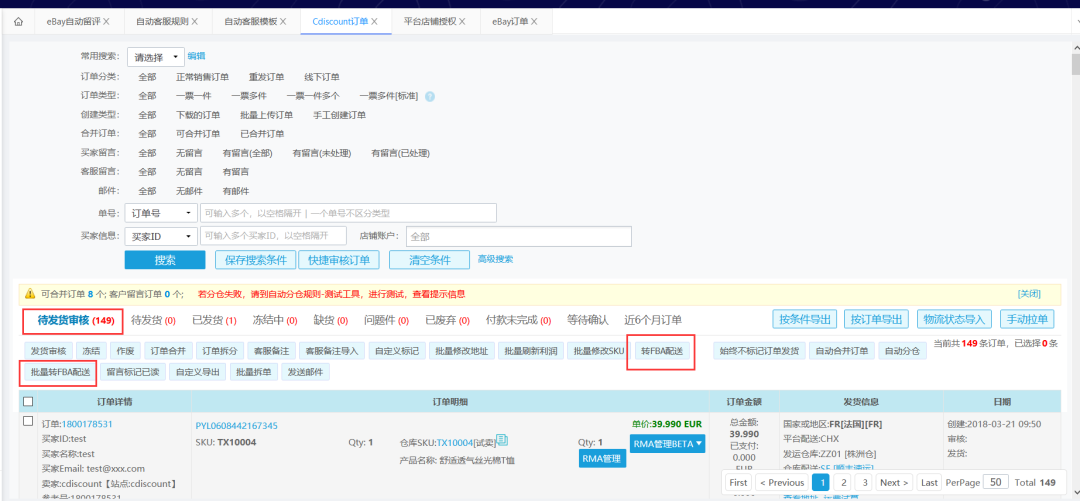Close the Cdiscount订单 tab
1080x501 pixels.
376,21
